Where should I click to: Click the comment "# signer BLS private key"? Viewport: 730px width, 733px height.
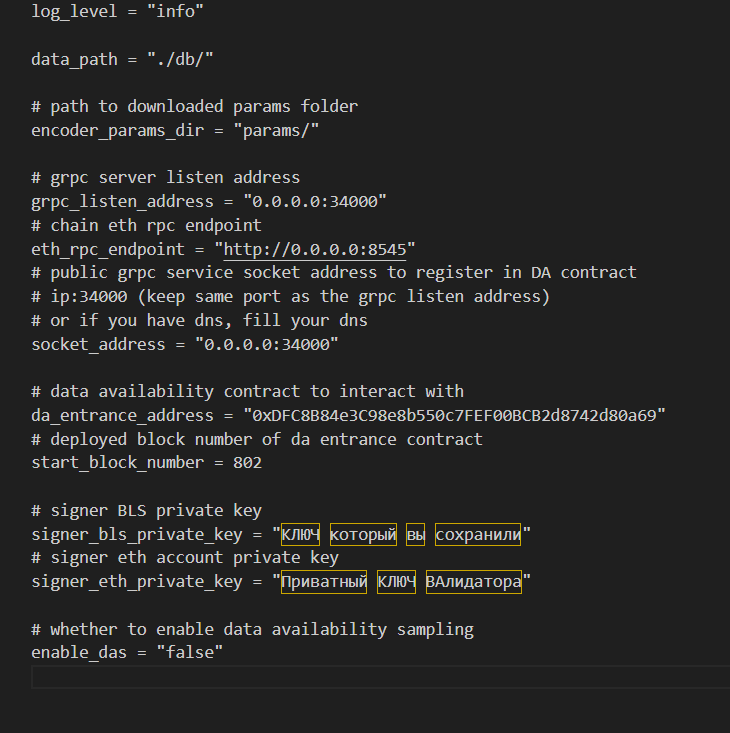tap(146, 510)
